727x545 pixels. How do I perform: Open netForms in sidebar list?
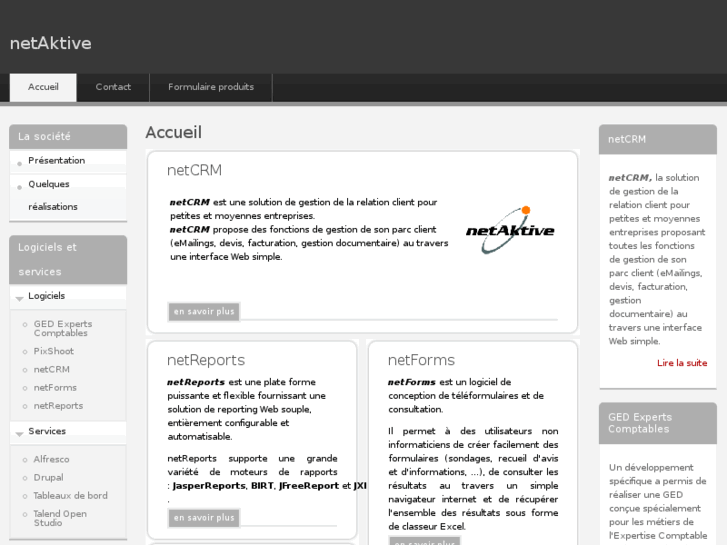pos(55,388)
